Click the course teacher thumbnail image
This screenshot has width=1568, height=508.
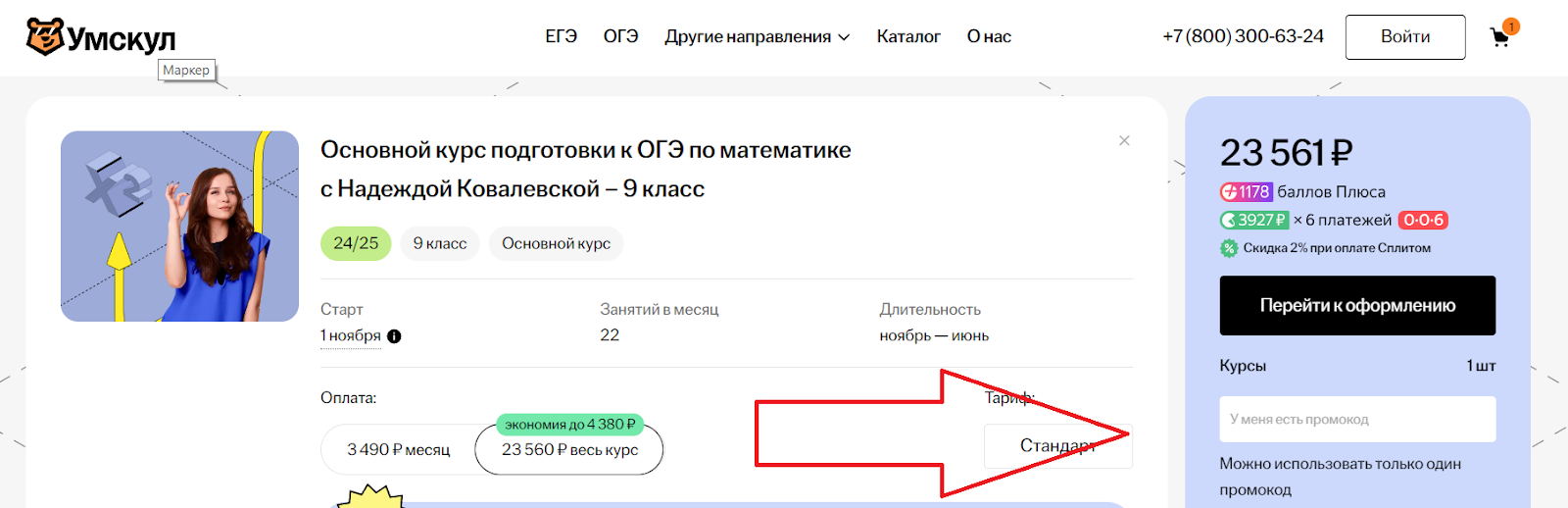(x=179, y=227)
